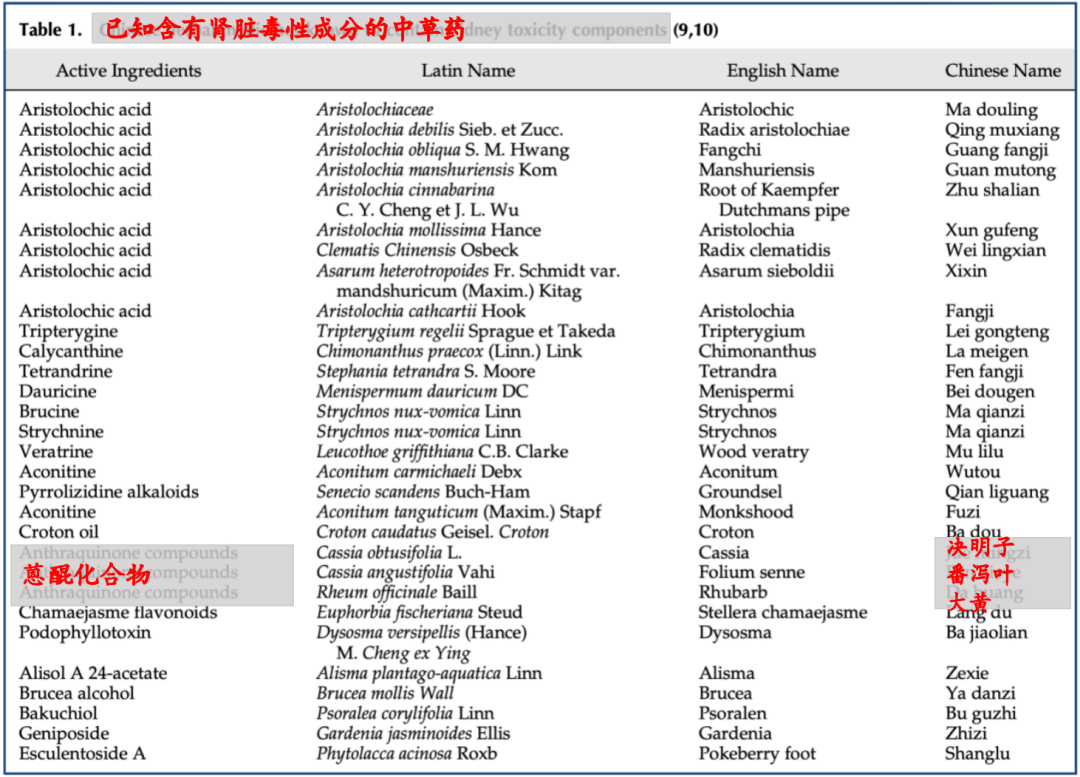Select 'Aristolochia manshuriensis Kom' cell

point(436,169)
